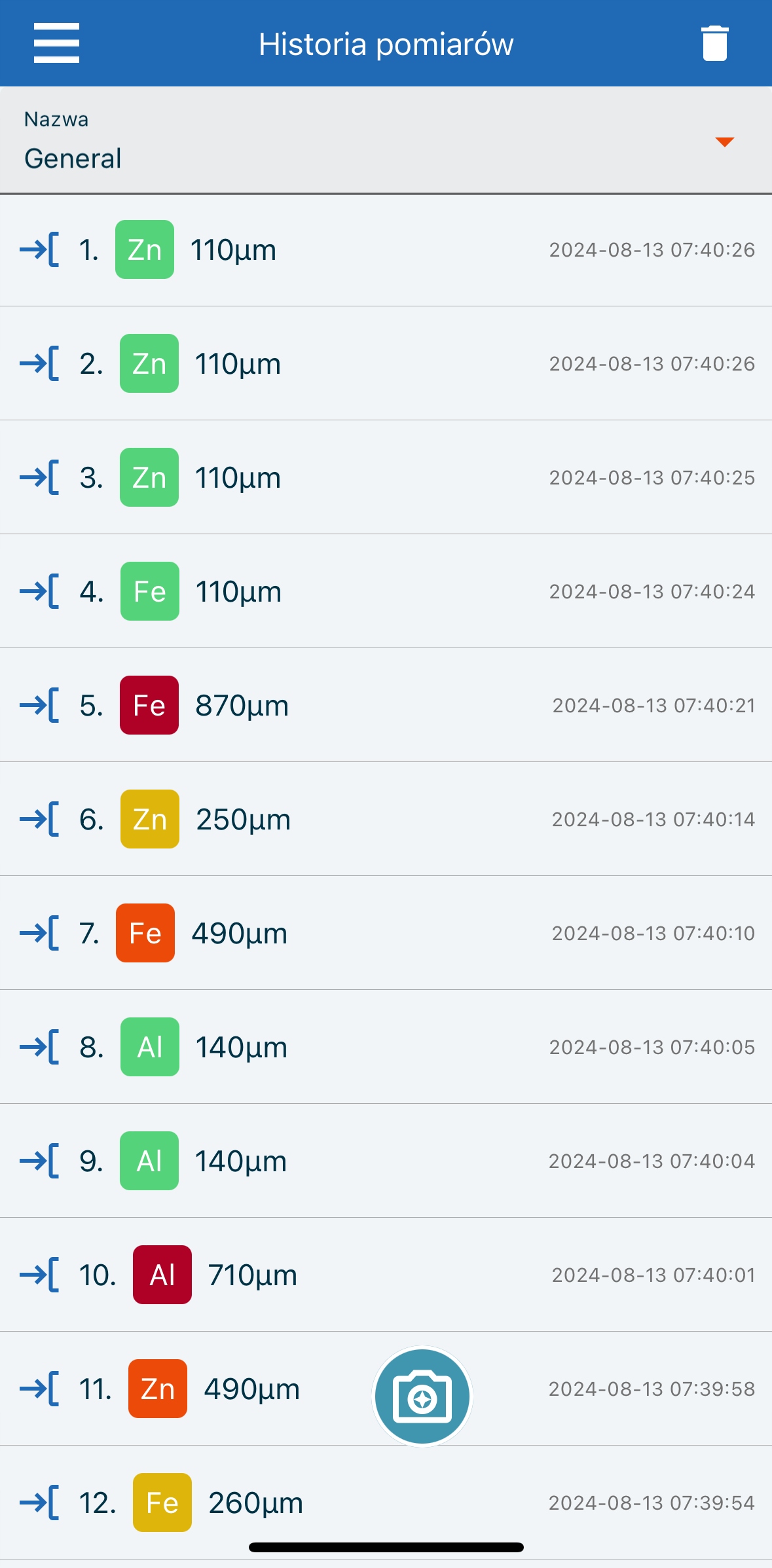Tap the Historia pomiarów title

pos(386,45)
